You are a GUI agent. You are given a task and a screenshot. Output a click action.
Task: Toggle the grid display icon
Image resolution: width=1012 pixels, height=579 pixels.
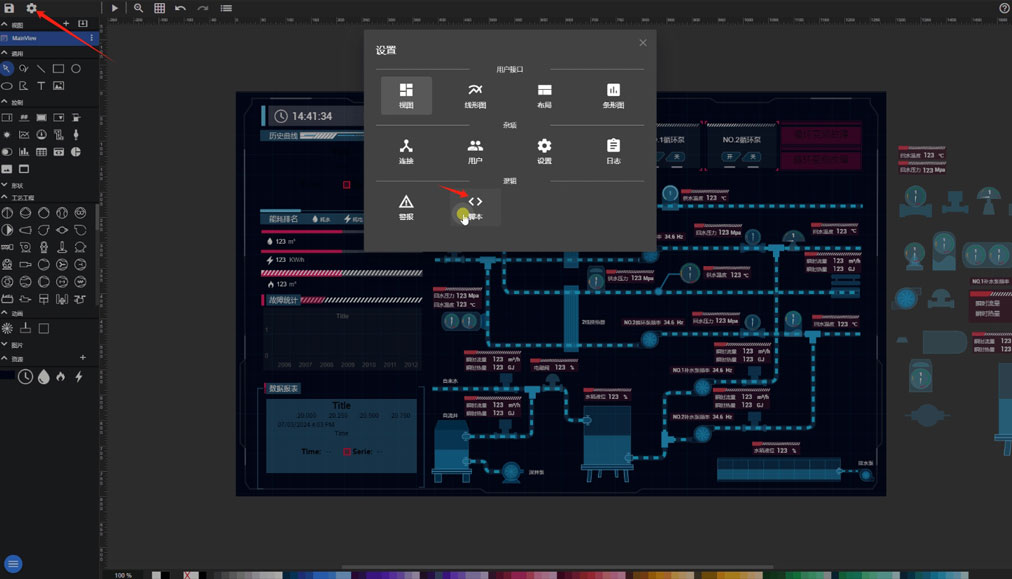[159, 8]
